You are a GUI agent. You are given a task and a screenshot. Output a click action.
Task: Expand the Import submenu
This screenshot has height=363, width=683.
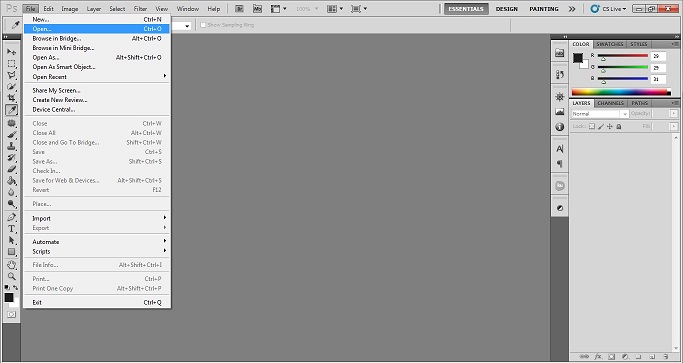pos(97,218)
